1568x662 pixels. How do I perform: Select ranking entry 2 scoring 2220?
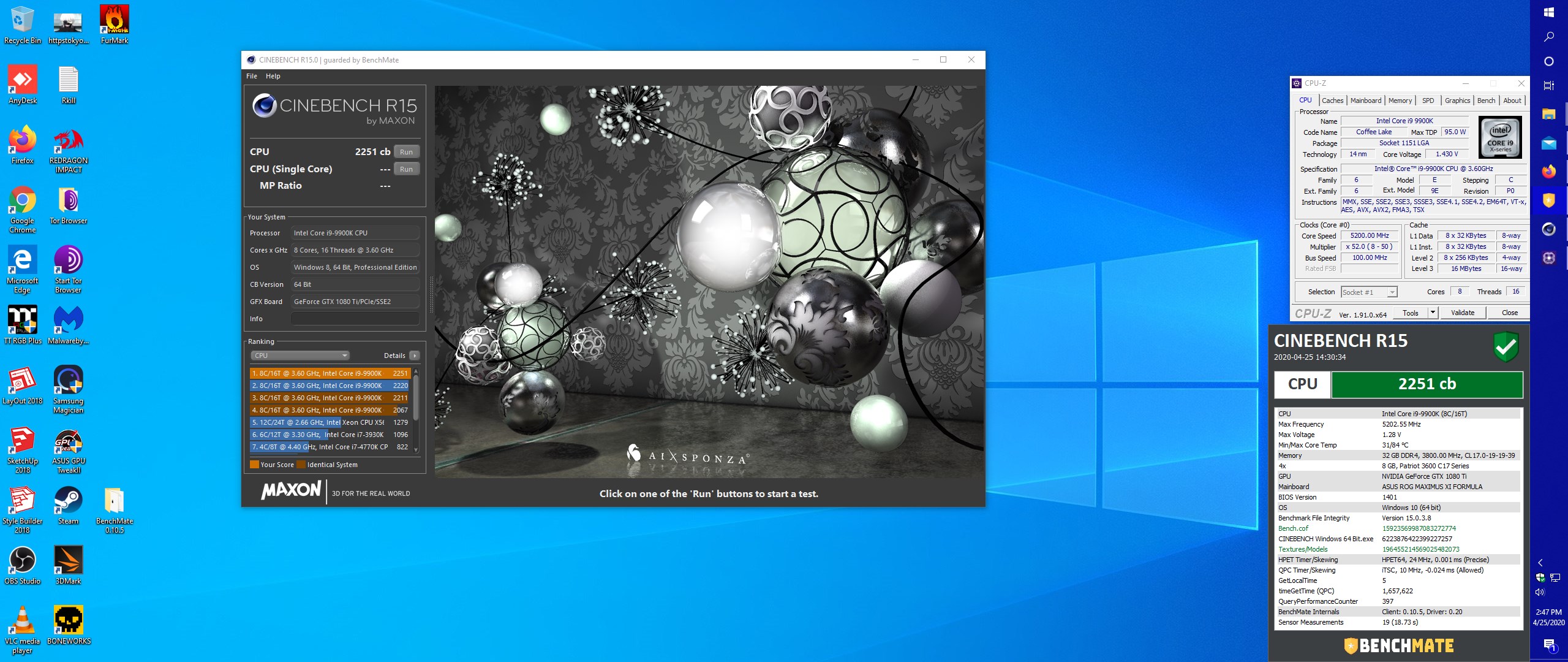(330, 386)
